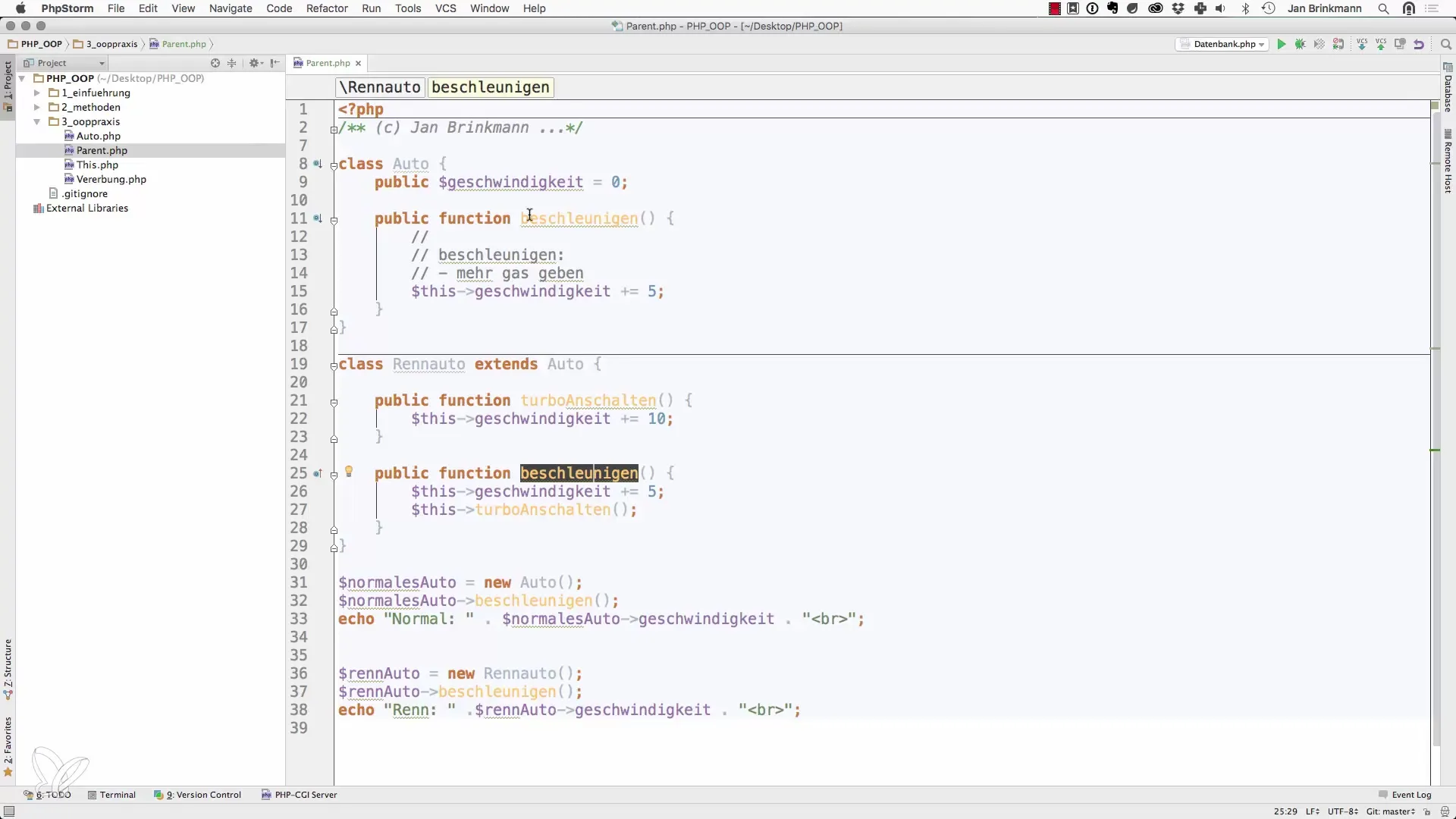The width and height of the screenshot is (1456, 819).
Task: Close the Parent.php tab
Action: click(x=359, y=63)
